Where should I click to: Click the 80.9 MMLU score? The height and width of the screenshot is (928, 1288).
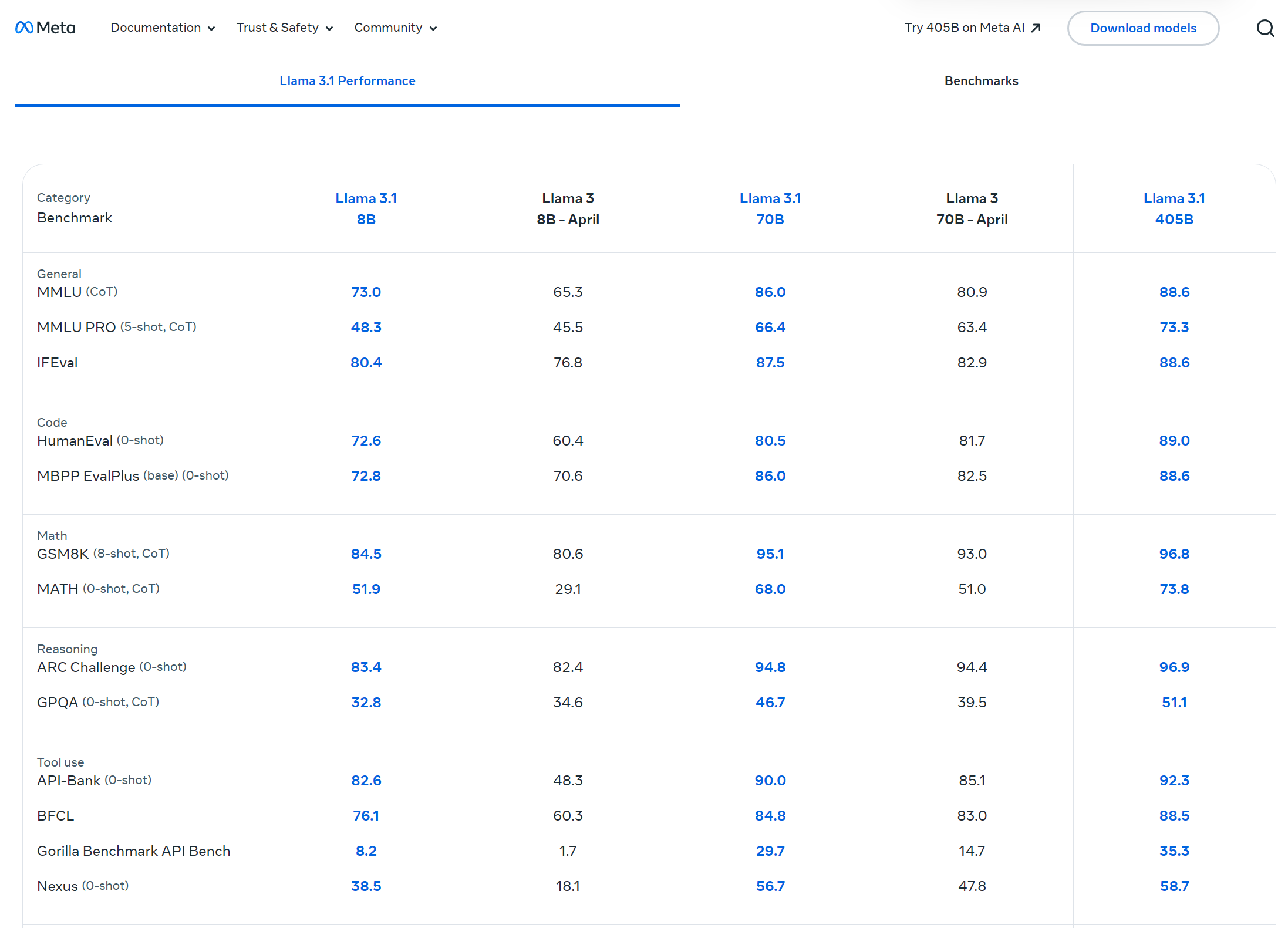tap(972, 292)
